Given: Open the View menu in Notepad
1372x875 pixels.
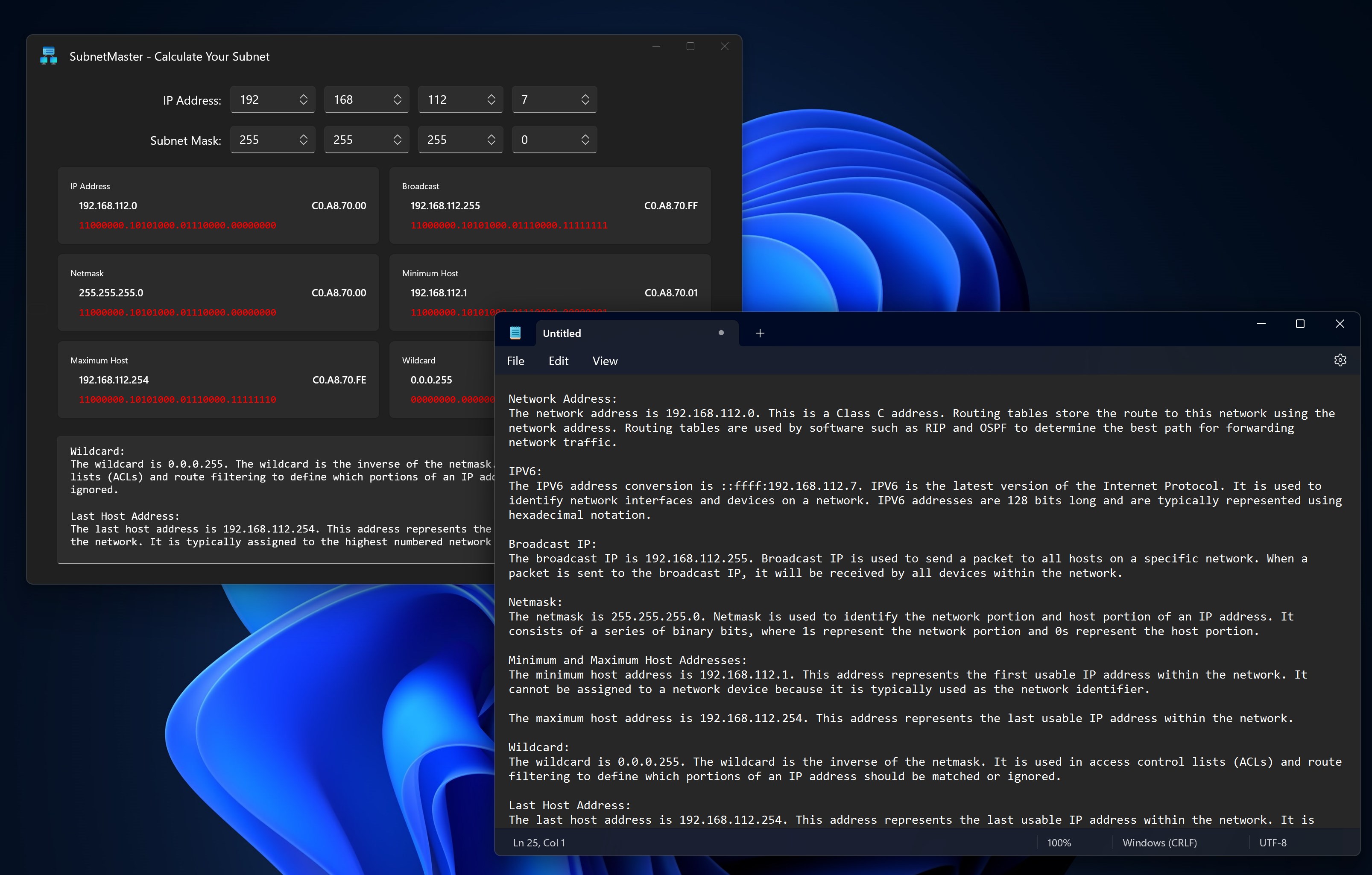Looking at the screenshot, I should click(605, 361).
